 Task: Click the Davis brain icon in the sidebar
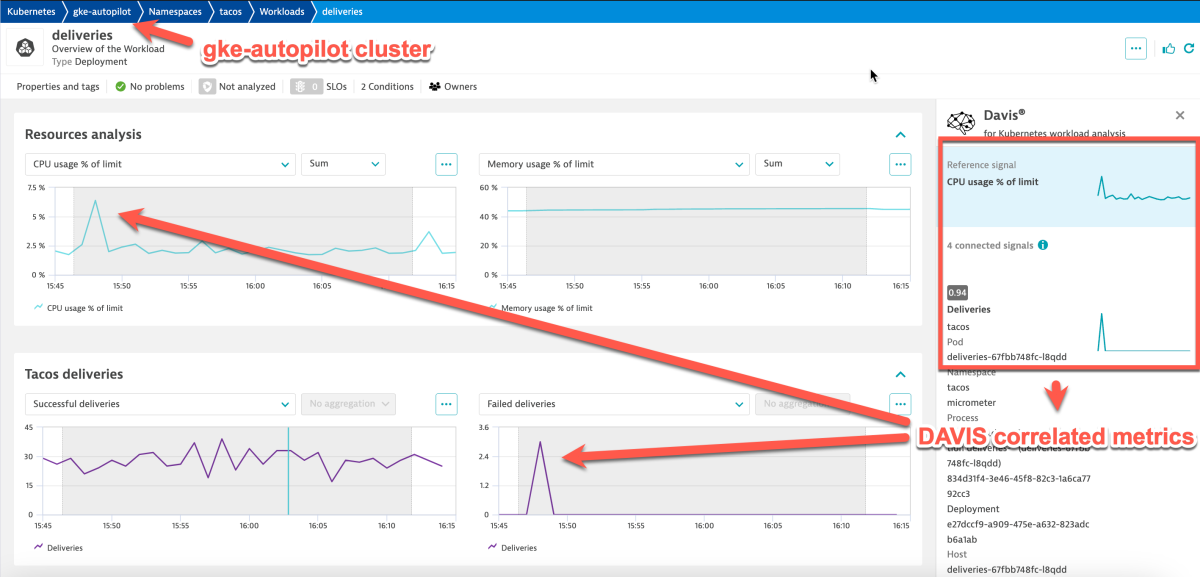pos(960,121)
